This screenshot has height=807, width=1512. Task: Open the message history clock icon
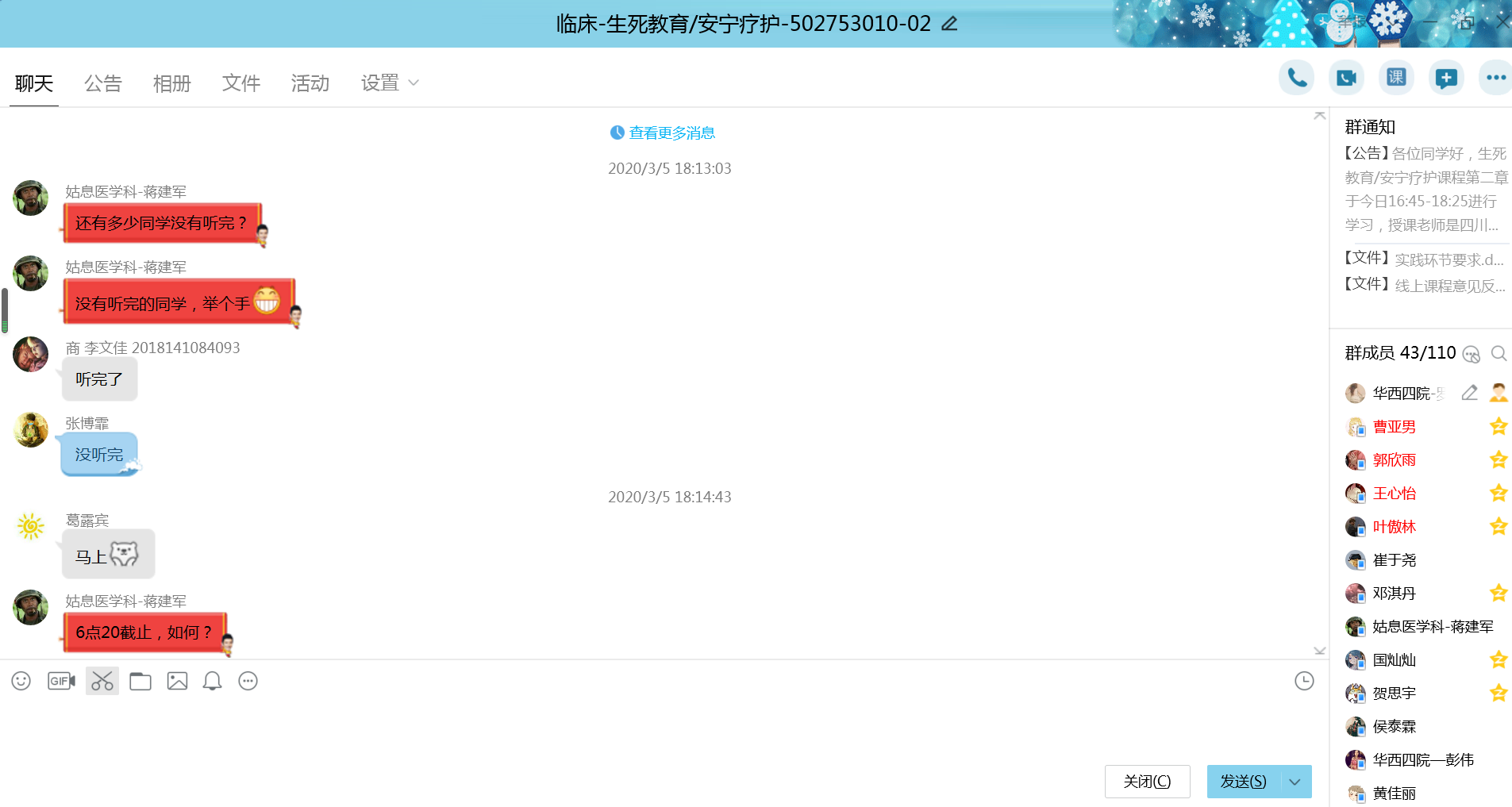pyautogui.click(x=1304, y=681)
